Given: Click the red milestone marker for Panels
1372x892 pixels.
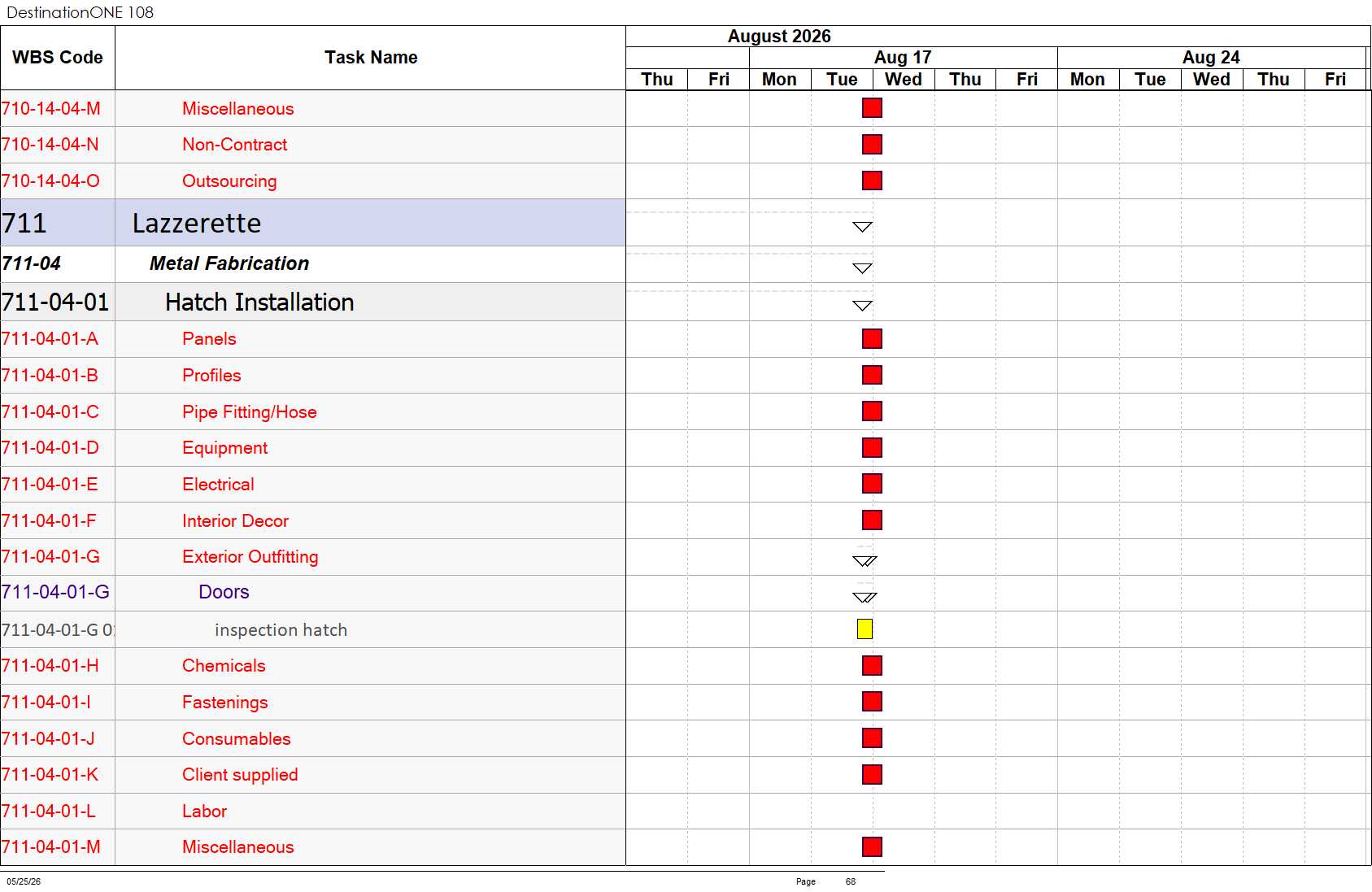Looking at the screenshot, I should coord(872,339).
